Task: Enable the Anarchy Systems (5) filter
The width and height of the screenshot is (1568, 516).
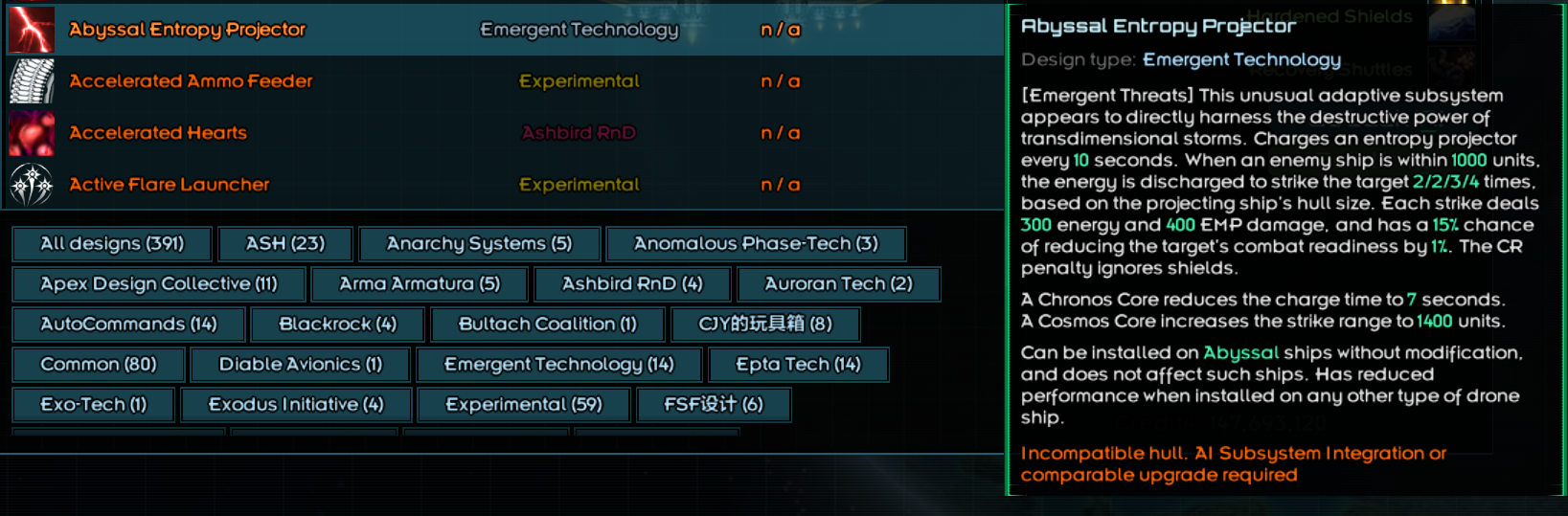Action: coord(479,244)
